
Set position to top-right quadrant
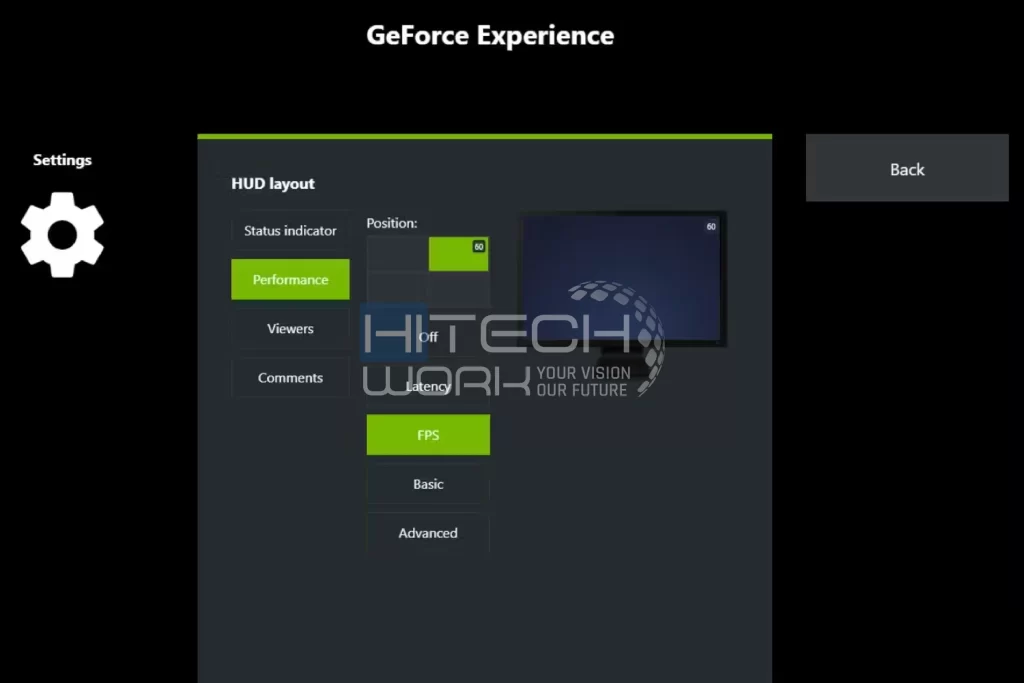point(458,253)
